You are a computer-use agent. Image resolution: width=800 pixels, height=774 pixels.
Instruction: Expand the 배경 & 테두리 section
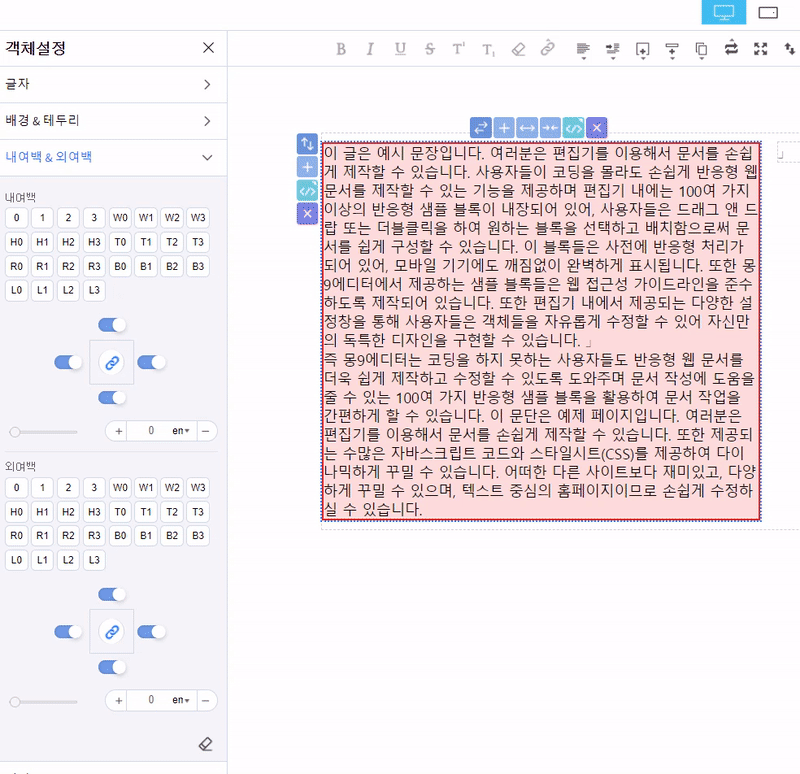click(x=110, y=121)
